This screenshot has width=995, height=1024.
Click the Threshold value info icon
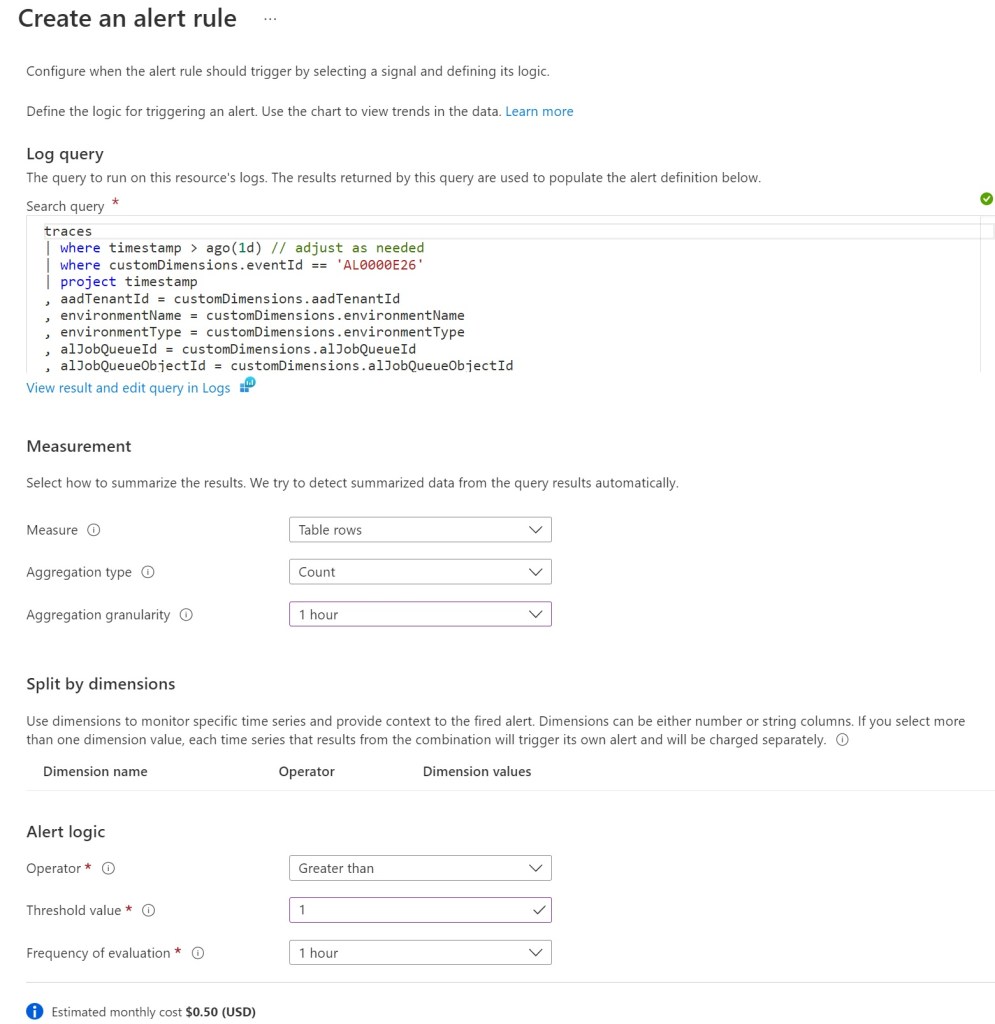pos(148,911)
